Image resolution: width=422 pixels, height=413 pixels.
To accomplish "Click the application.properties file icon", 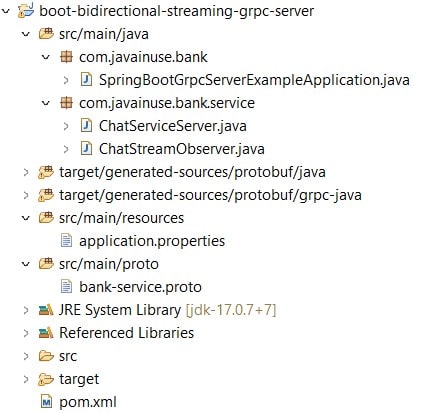I will pyautogui.click(x=66, y=241).
